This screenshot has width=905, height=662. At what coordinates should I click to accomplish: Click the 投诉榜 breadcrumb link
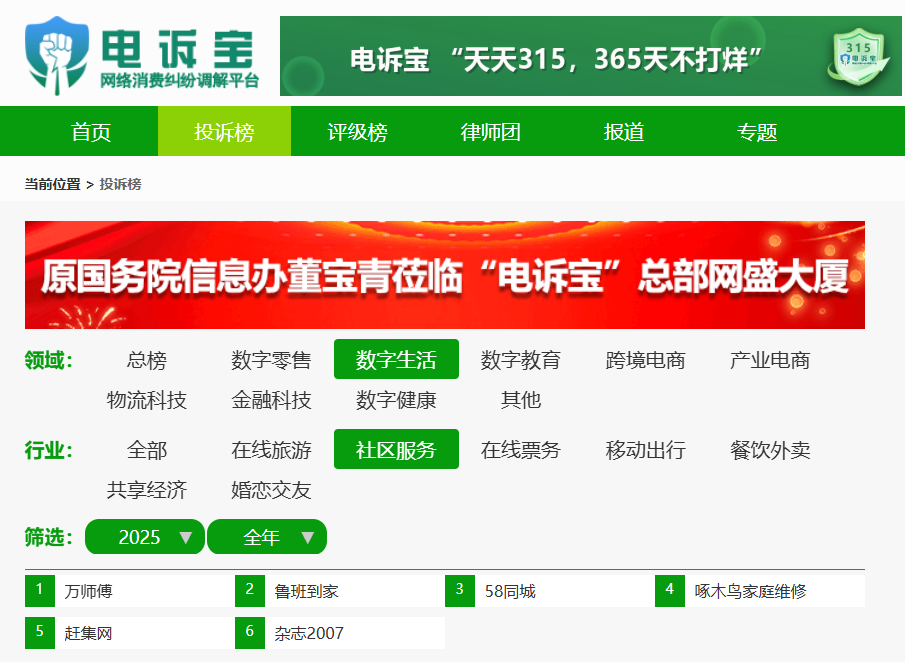[120, 184]
